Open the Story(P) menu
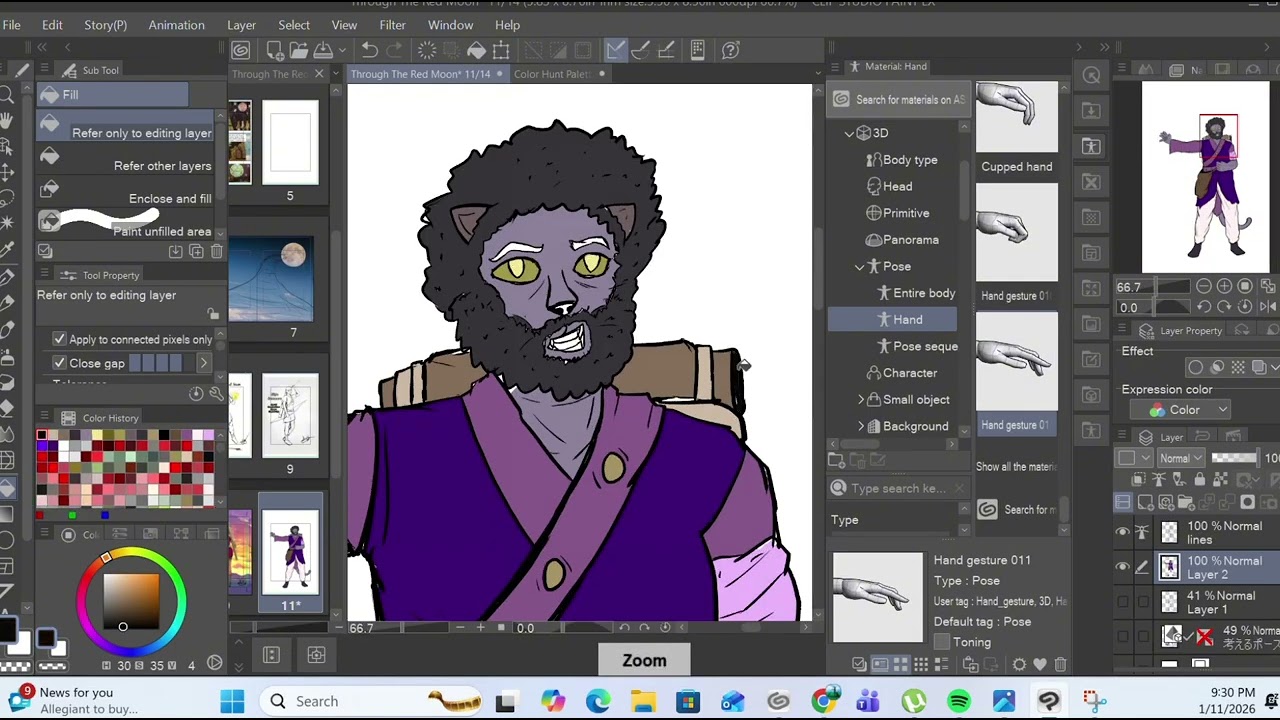Screen dimensions: 1280x720 [x=105, y=25]
